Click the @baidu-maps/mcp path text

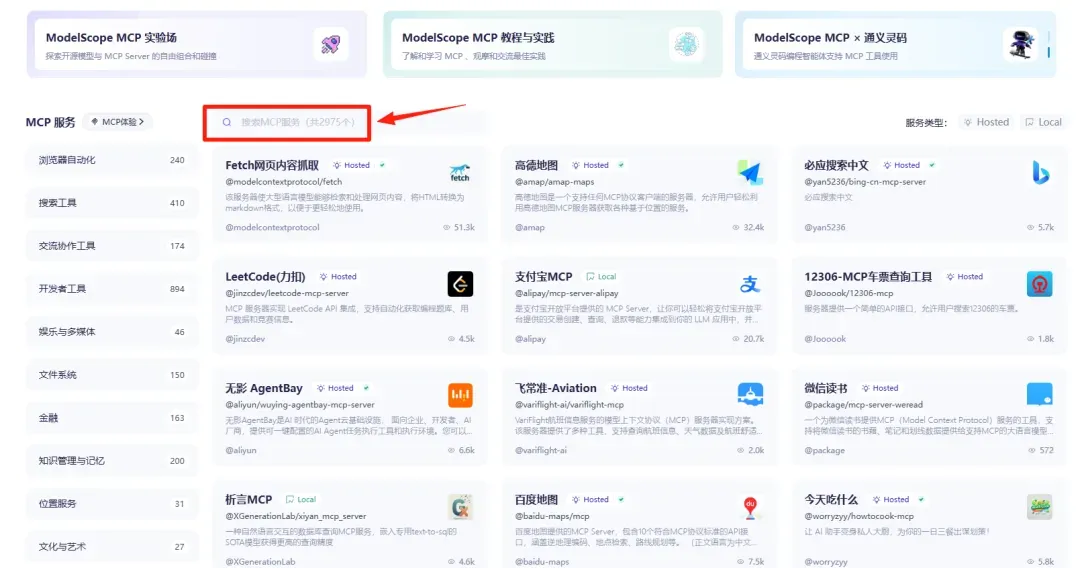(552, 516)
